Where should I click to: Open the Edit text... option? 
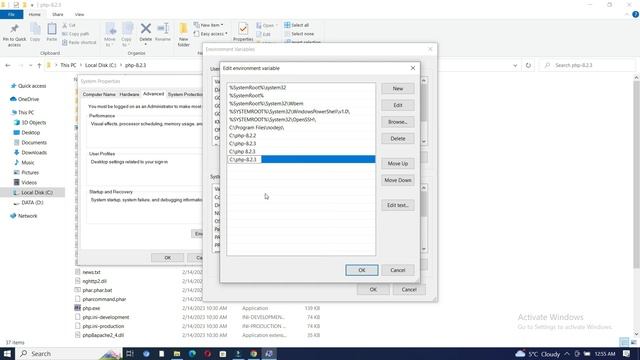398,205
